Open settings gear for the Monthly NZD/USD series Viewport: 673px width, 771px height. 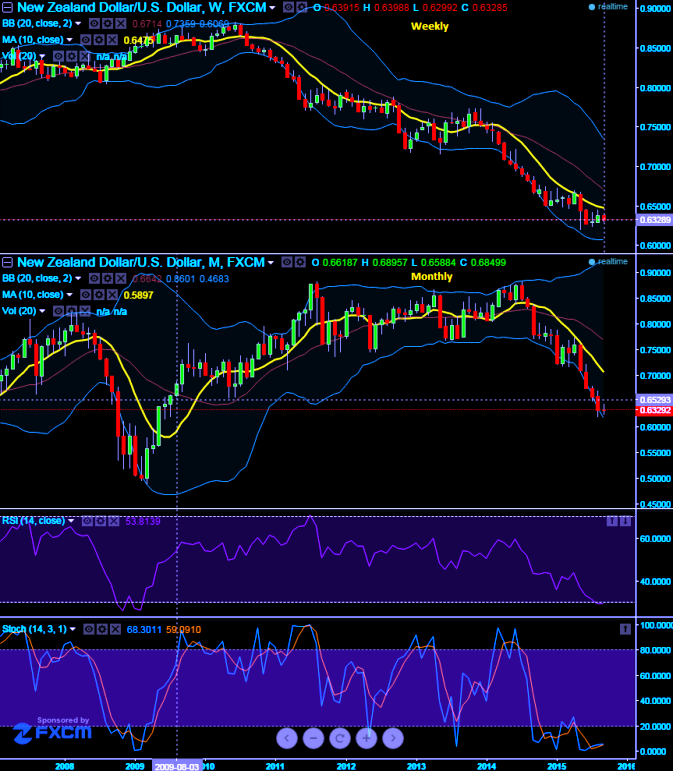point(299,262)
